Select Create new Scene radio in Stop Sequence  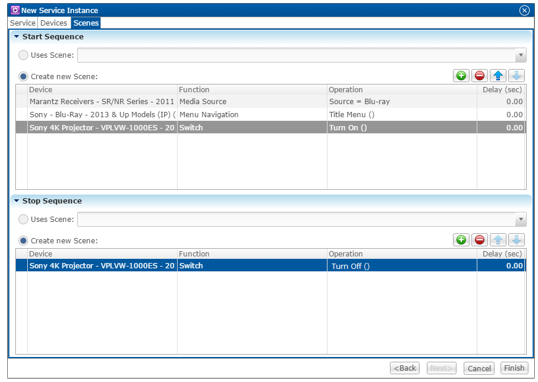23,241
